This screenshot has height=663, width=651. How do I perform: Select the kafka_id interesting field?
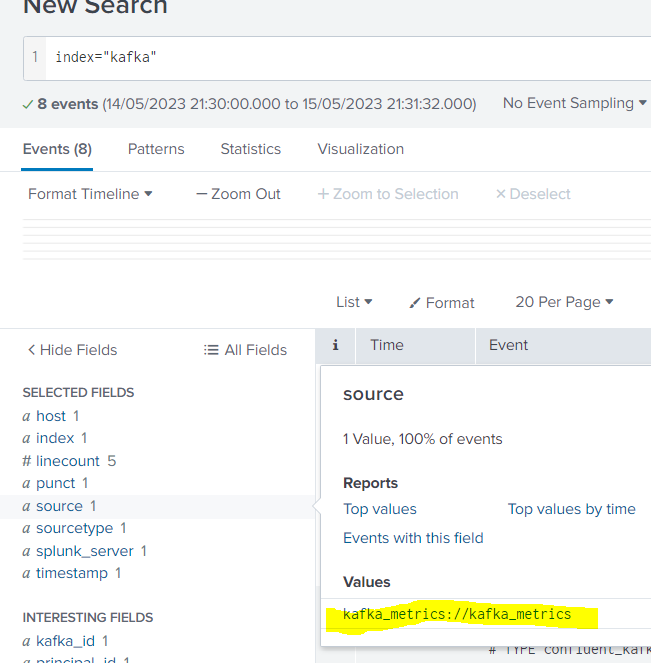(65, 641)
